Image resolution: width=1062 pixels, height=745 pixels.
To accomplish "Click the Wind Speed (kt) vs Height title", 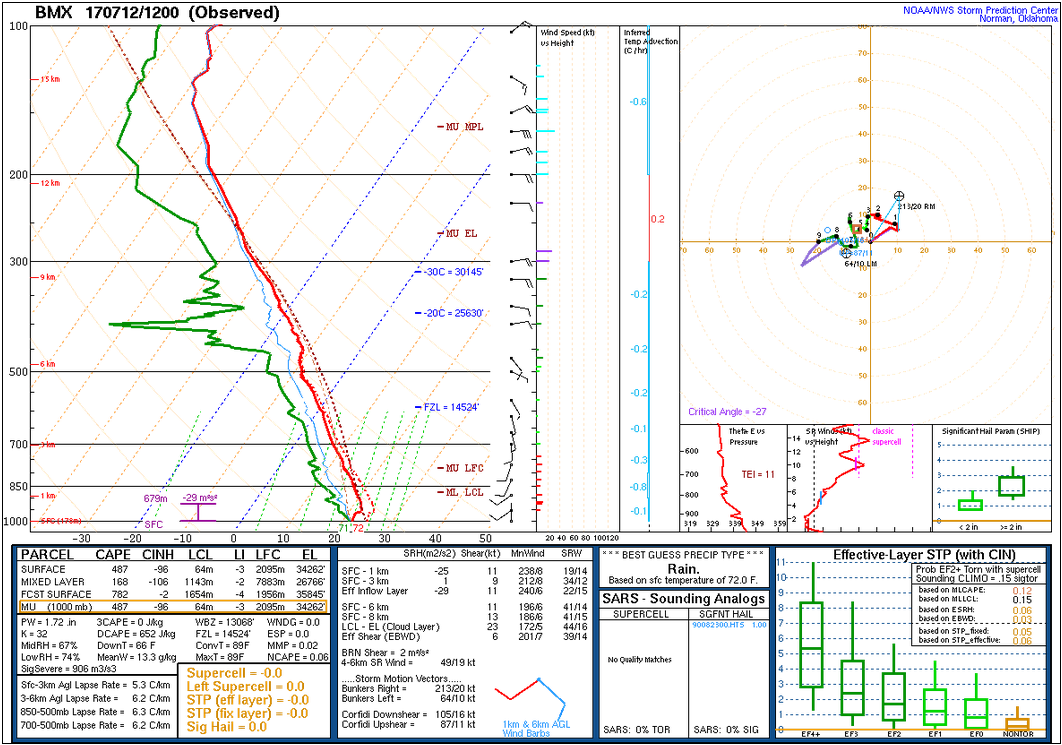I will (568, 38).
